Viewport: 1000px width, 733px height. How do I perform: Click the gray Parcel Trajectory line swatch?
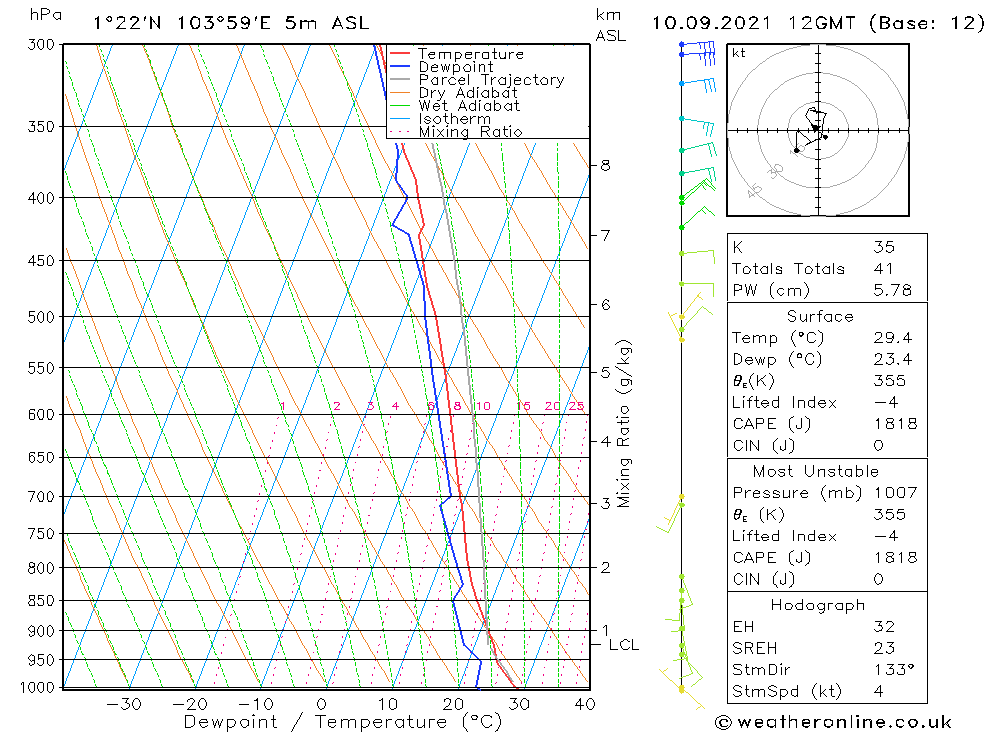(400, 80)
